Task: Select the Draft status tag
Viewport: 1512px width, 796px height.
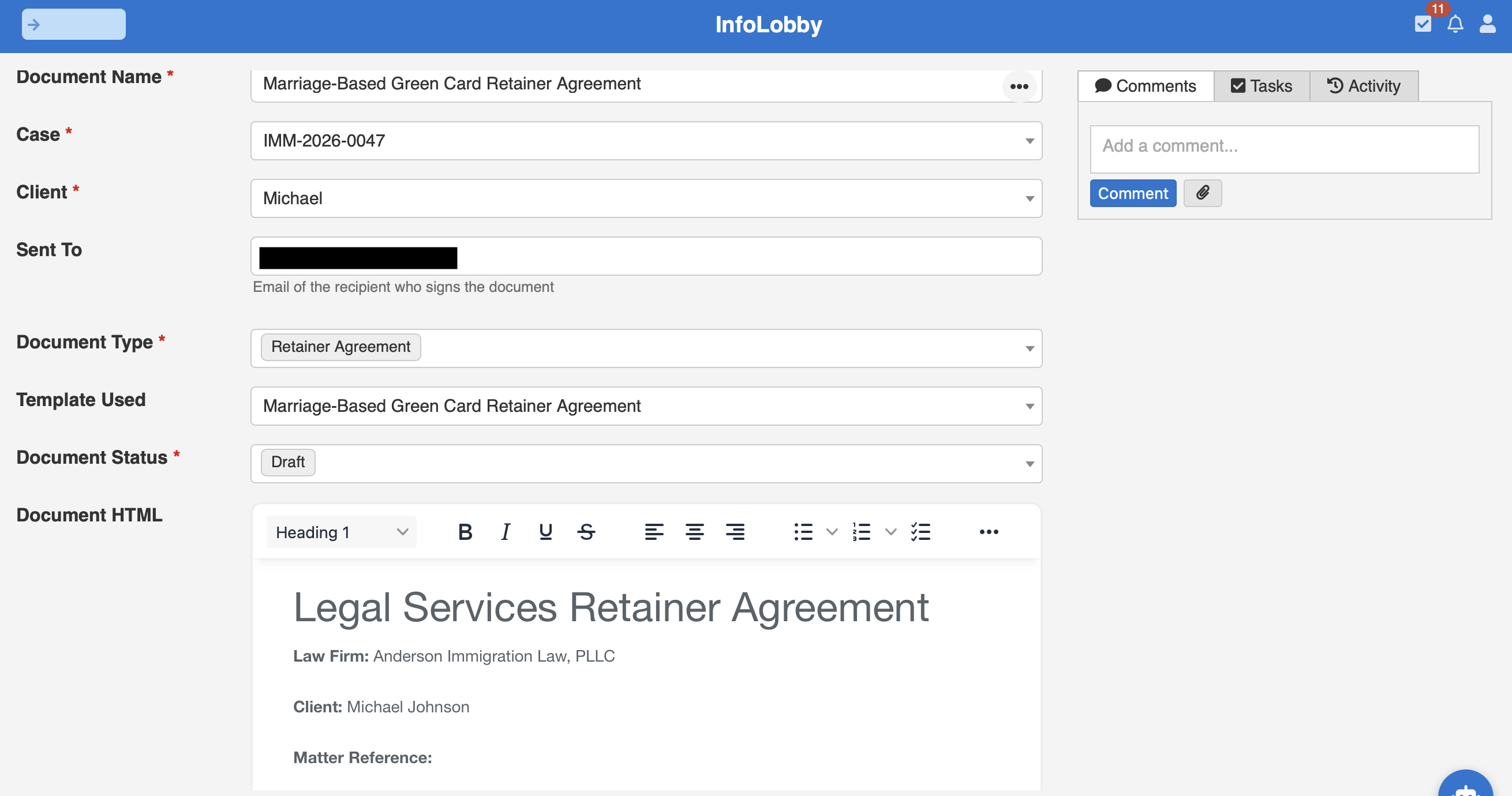Action: coord(287,462)
